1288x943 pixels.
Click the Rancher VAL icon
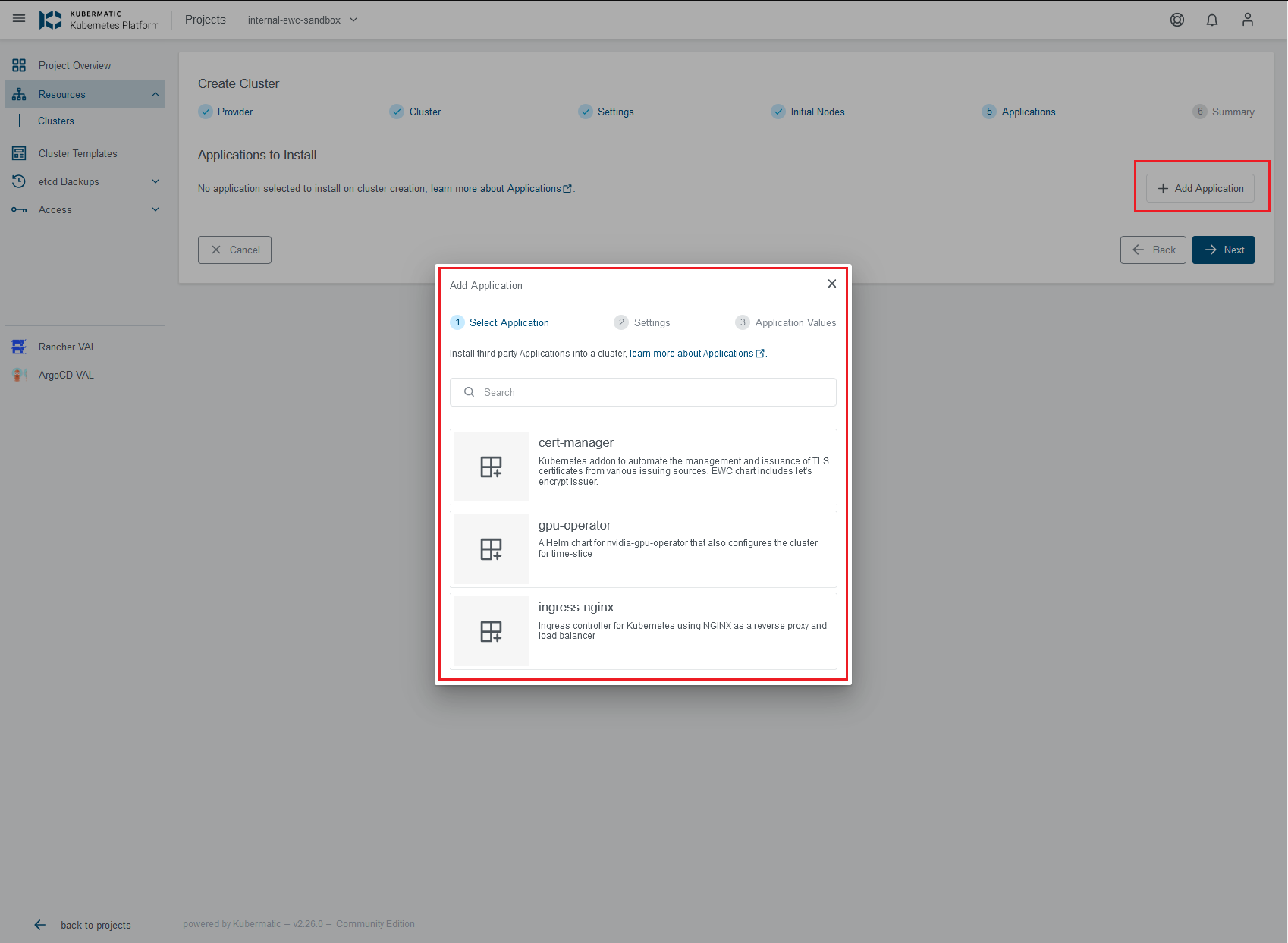[19, 347]
